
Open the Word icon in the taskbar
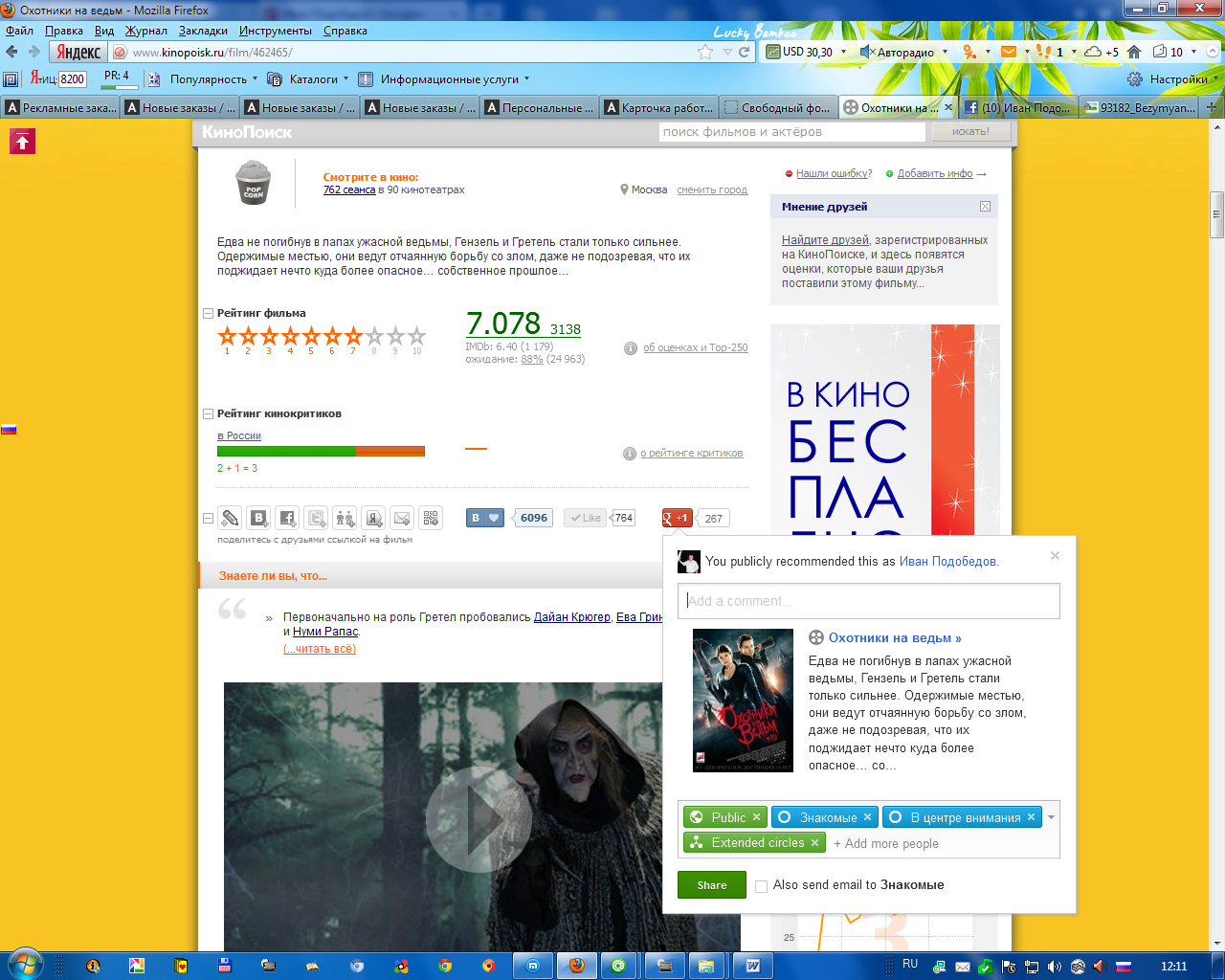(753, 966)
